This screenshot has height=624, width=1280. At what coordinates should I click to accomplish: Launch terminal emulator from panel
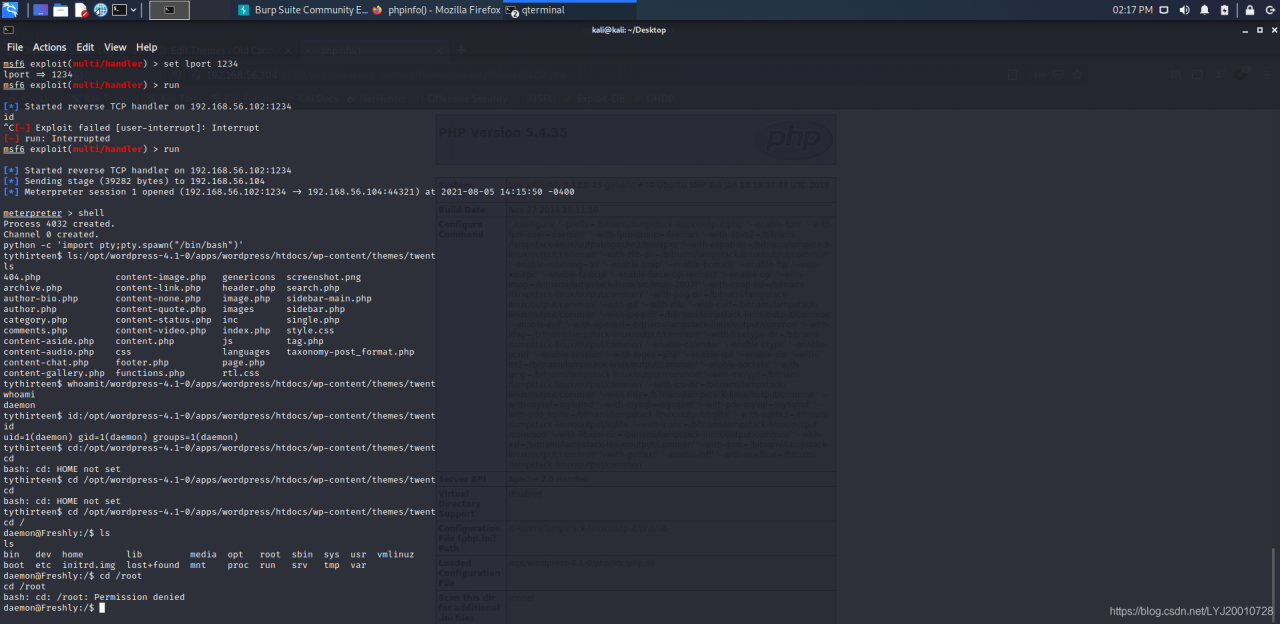(119, 10)
